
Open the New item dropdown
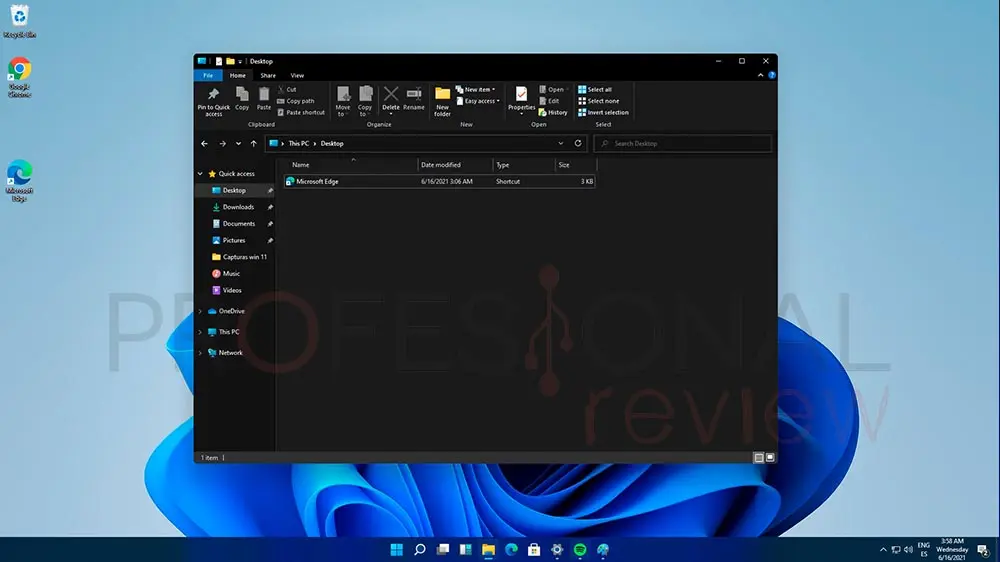pos(476,89)
